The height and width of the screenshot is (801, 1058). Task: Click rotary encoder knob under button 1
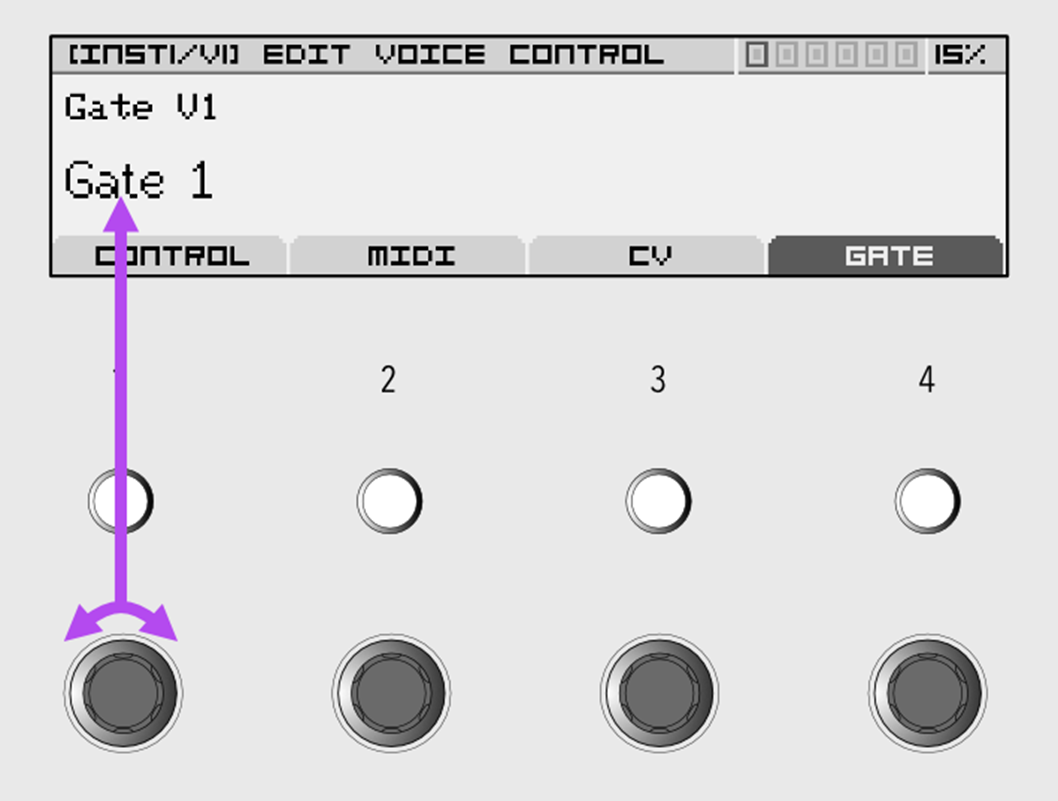[x=123, y=693]
